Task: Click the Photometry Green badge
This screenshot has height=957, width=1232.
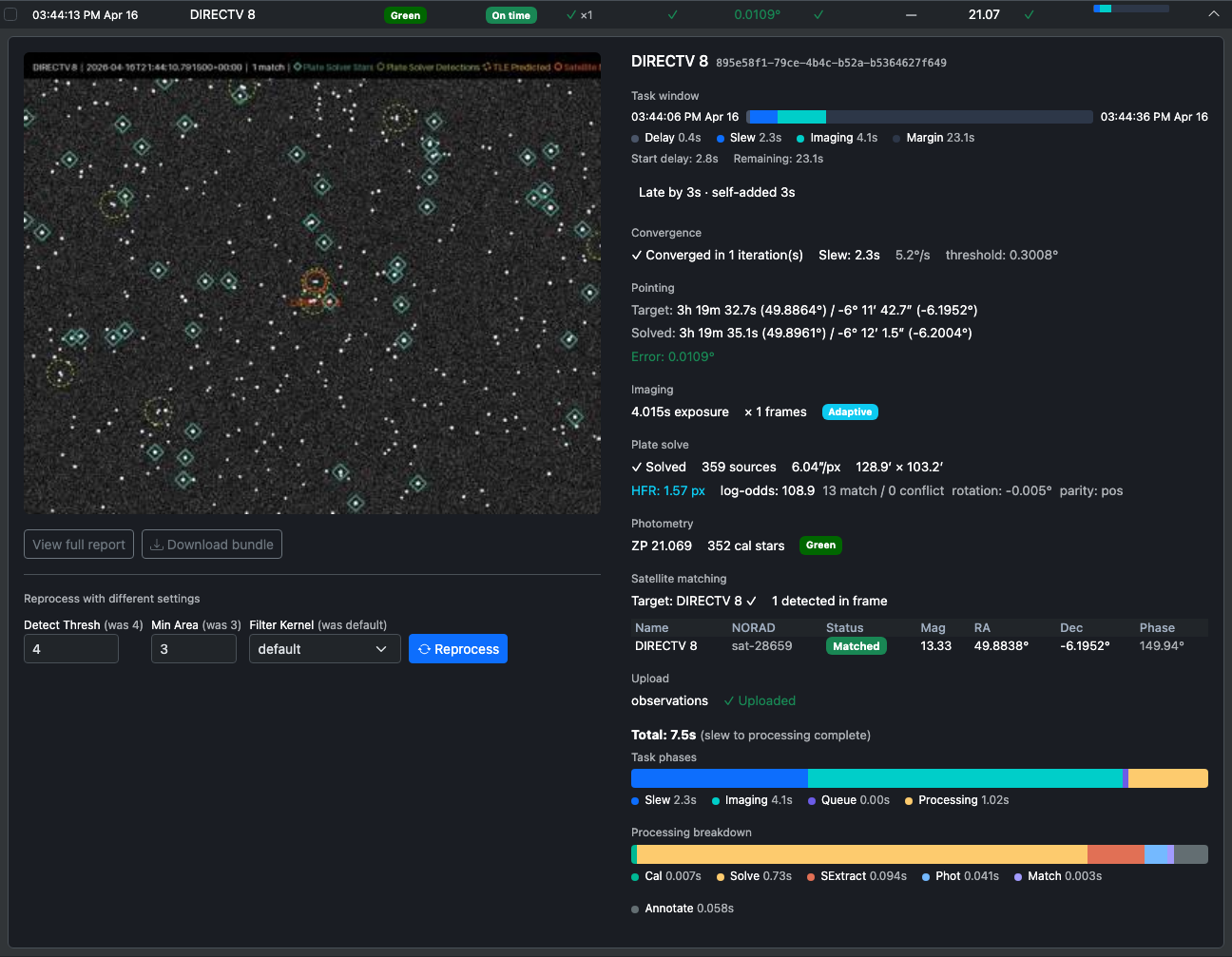Action: click(820, 545)
